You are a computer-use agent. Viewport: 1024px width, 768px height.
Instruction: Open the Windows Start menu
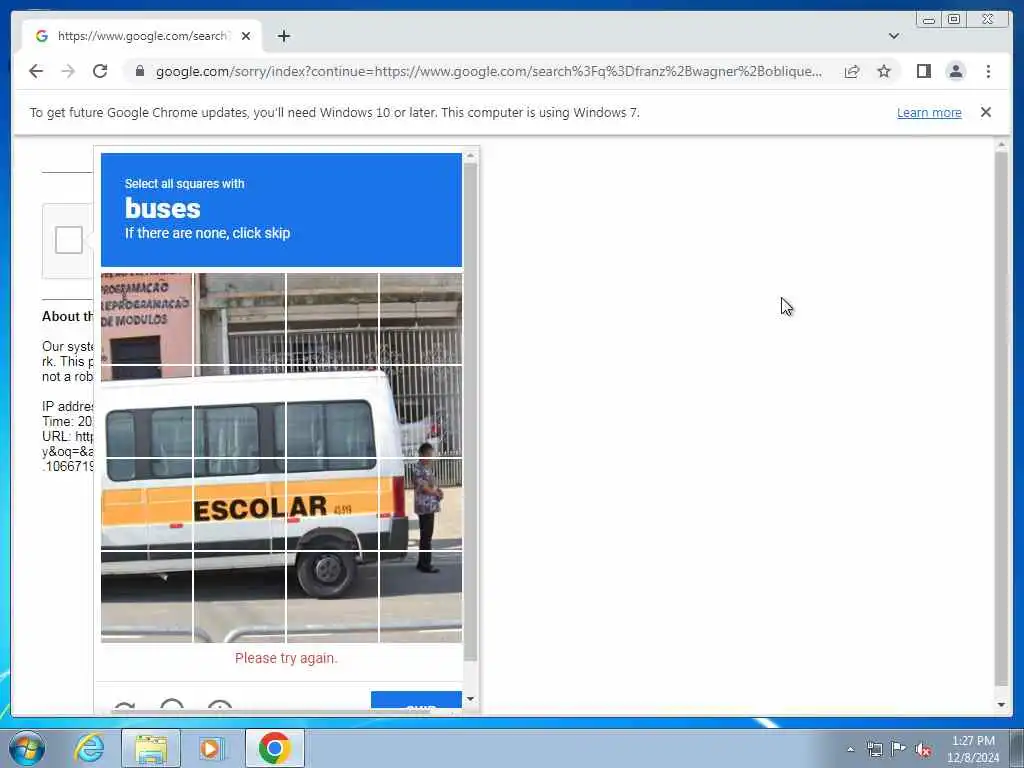click(x=27, y=748)
